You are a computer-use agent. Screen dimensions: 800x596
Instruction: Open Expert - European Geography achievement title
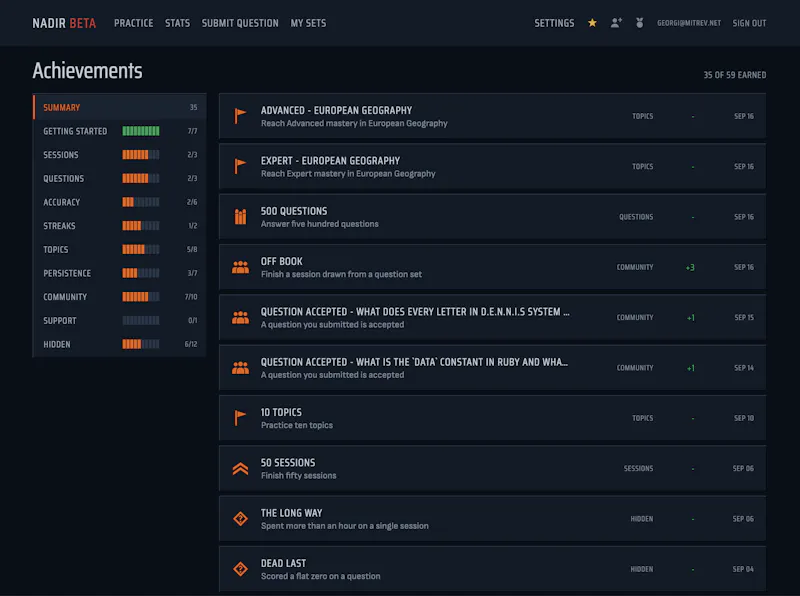point(330,161)
